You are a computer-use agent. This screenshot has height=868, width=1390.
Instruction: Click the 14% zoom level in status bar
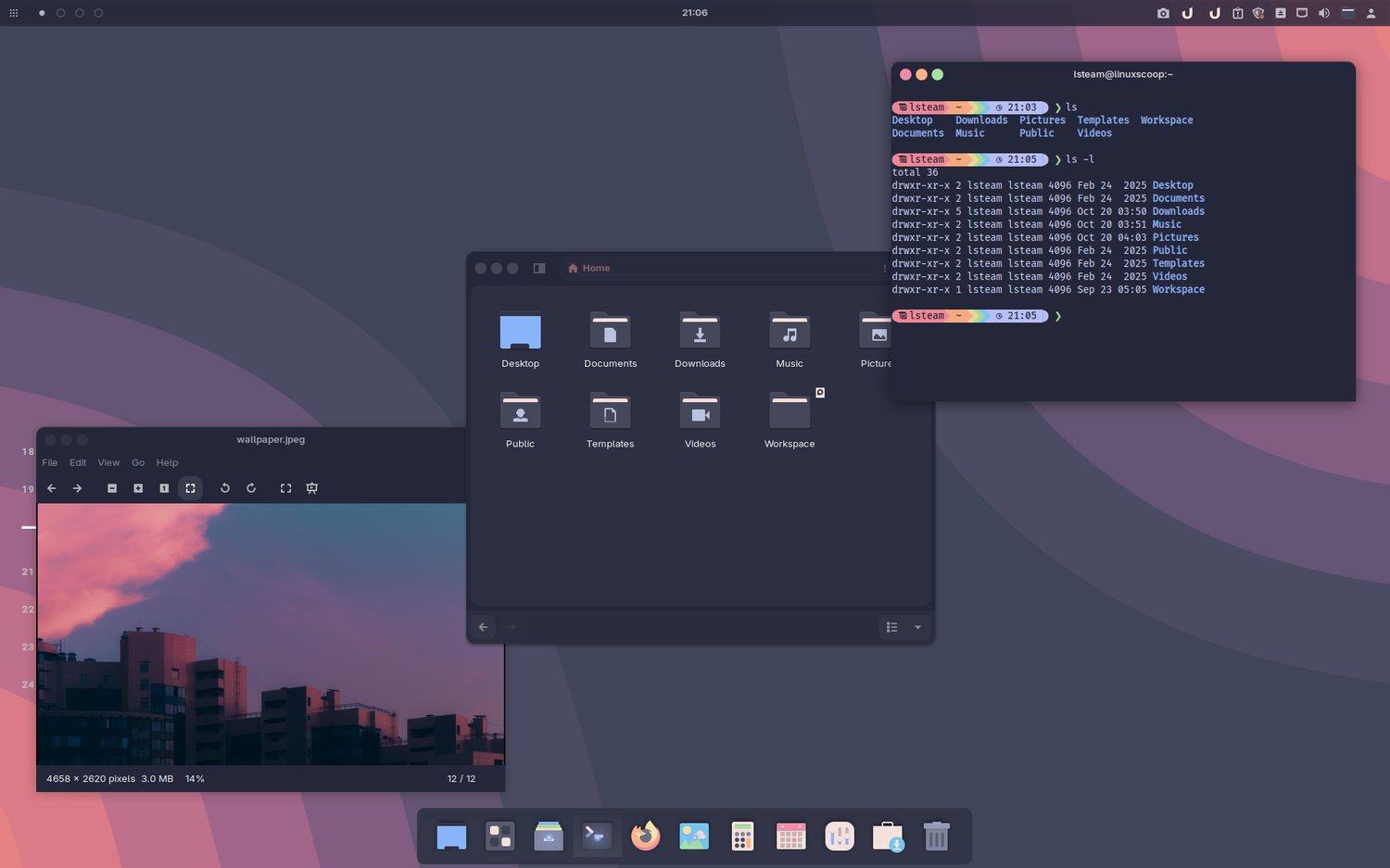(x=195, y=779)
